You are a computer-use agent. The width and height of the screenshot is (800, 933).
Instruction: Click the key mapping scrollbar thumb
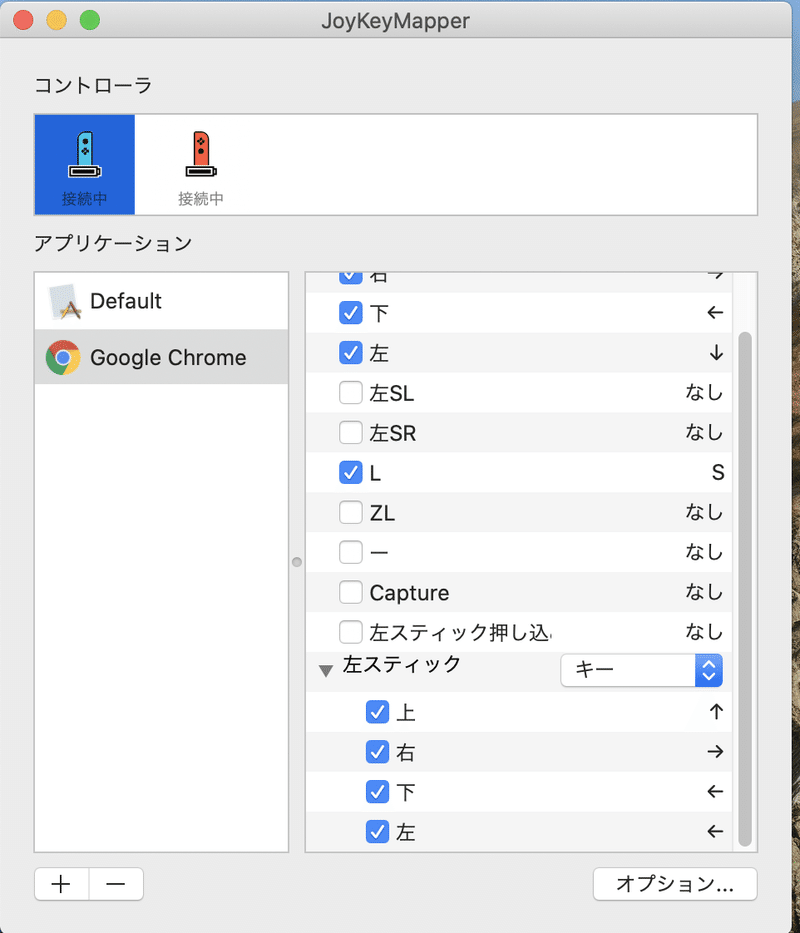pyautogui.click(x=745, y=589)
